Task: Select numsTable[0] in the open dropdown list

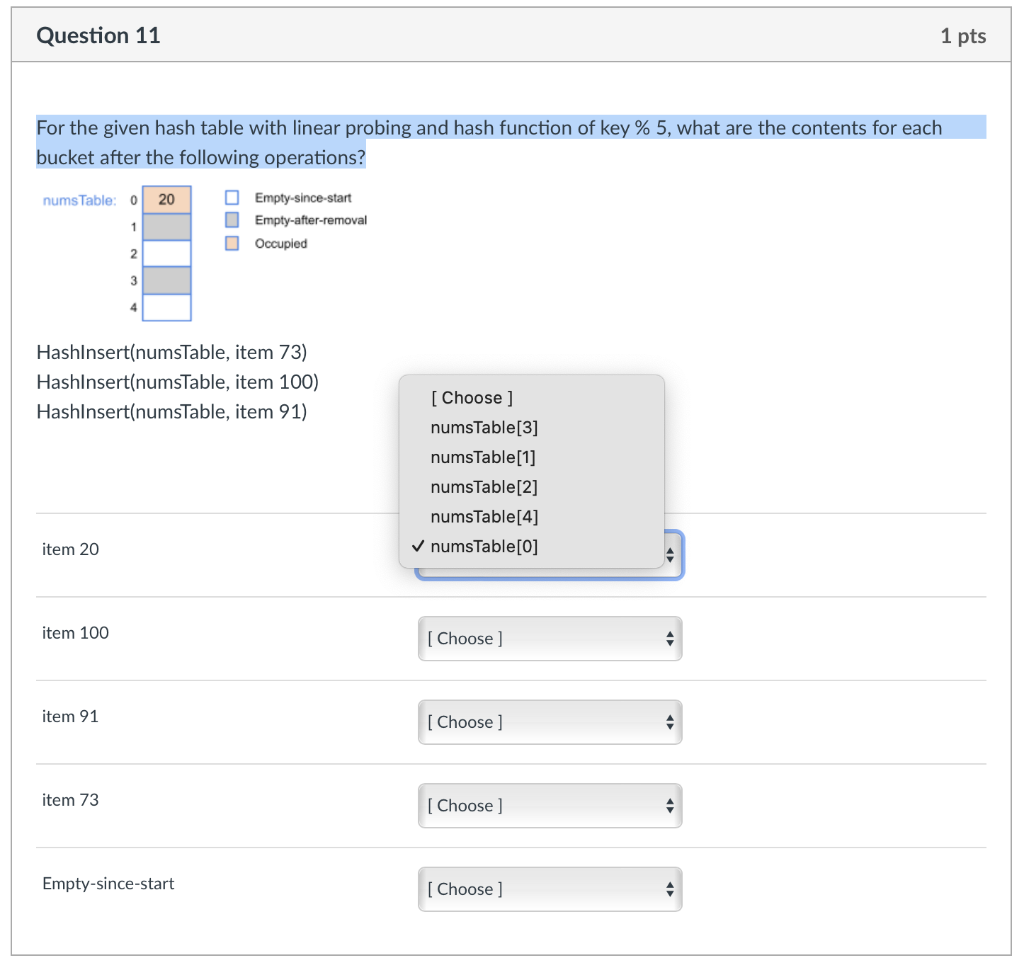Action: click(x=484, y=546)
